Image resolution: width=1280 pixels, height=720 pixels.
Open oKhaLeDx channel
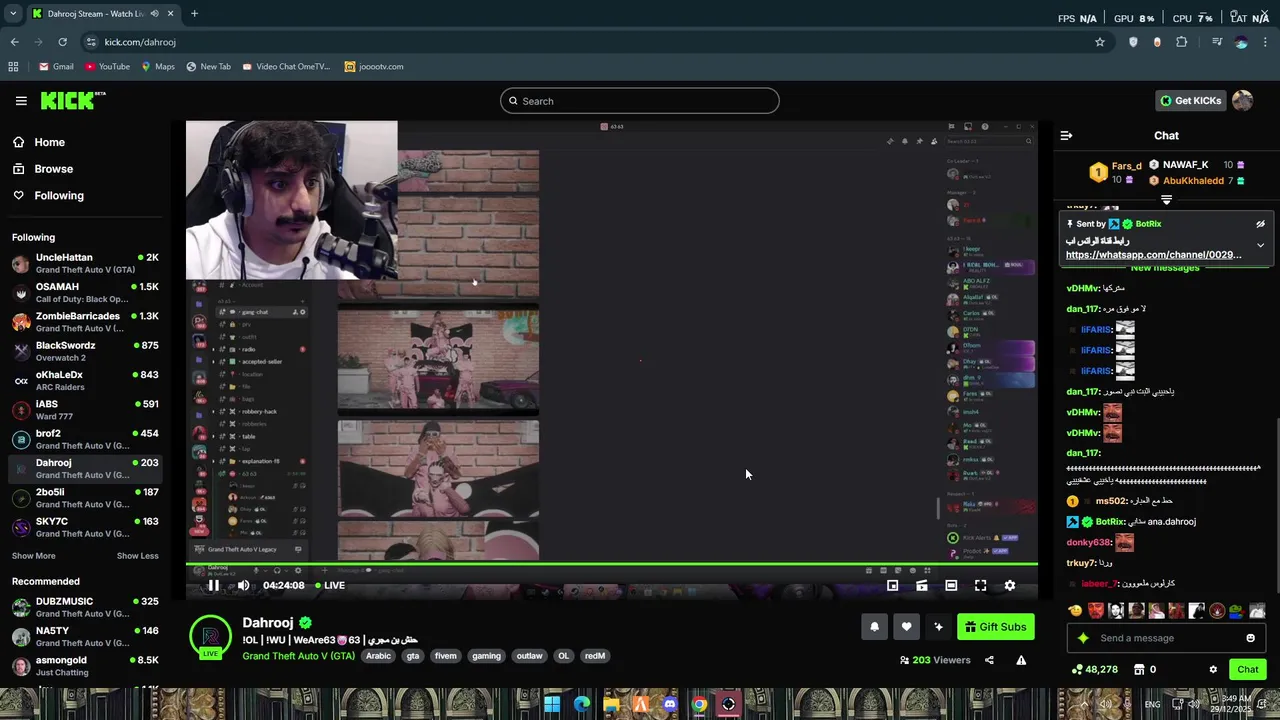pos(85,381)
